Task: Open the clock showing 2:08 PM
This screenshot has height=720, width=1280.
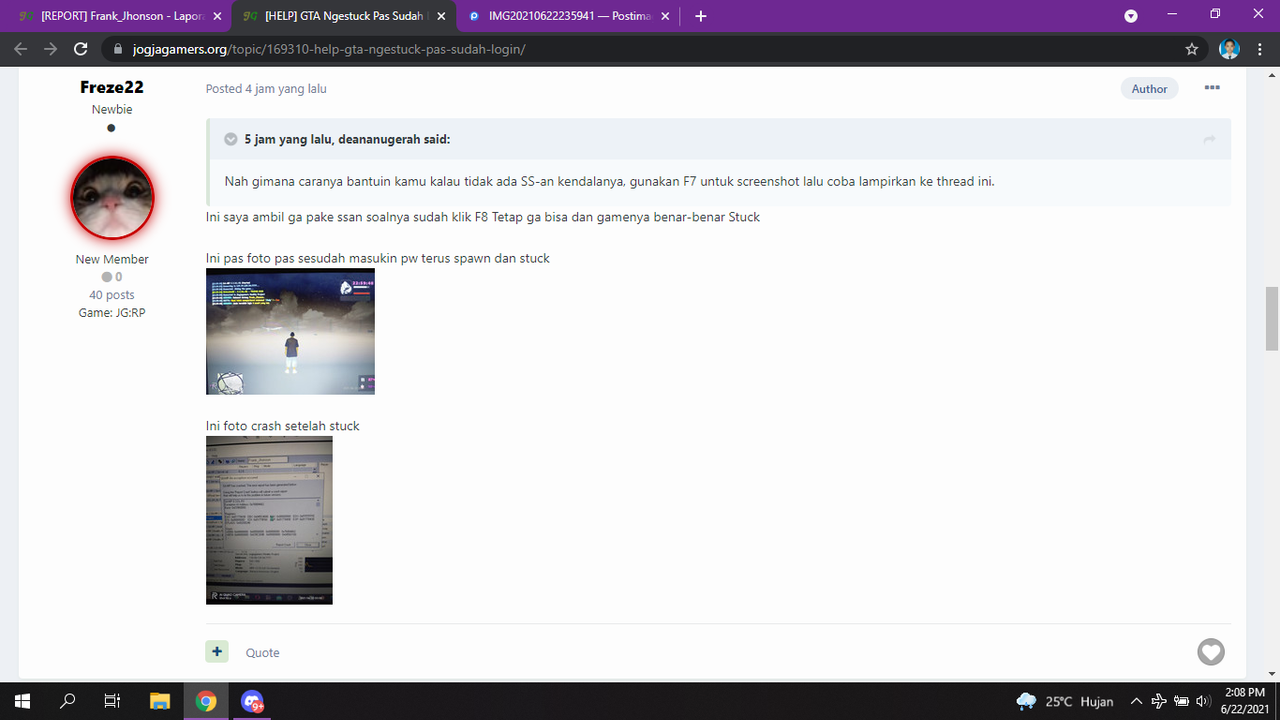Action: click(x=1244, y=701)
